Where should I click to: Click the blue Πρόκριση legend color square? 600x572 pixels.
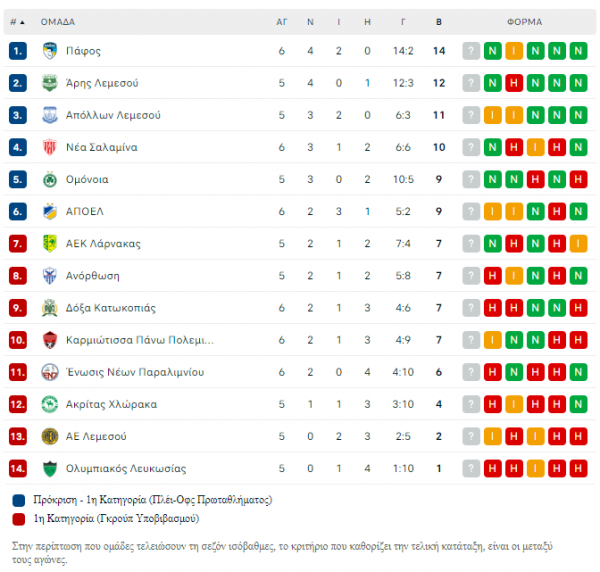pos(19,500)
